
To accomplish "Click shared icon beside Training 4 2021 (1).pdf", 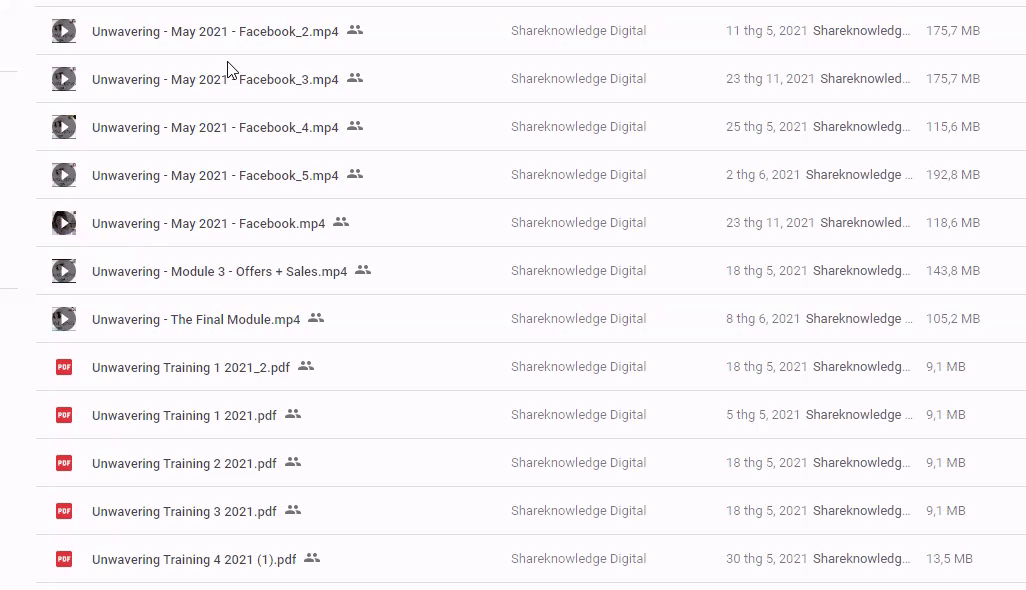I will (312, 558).
